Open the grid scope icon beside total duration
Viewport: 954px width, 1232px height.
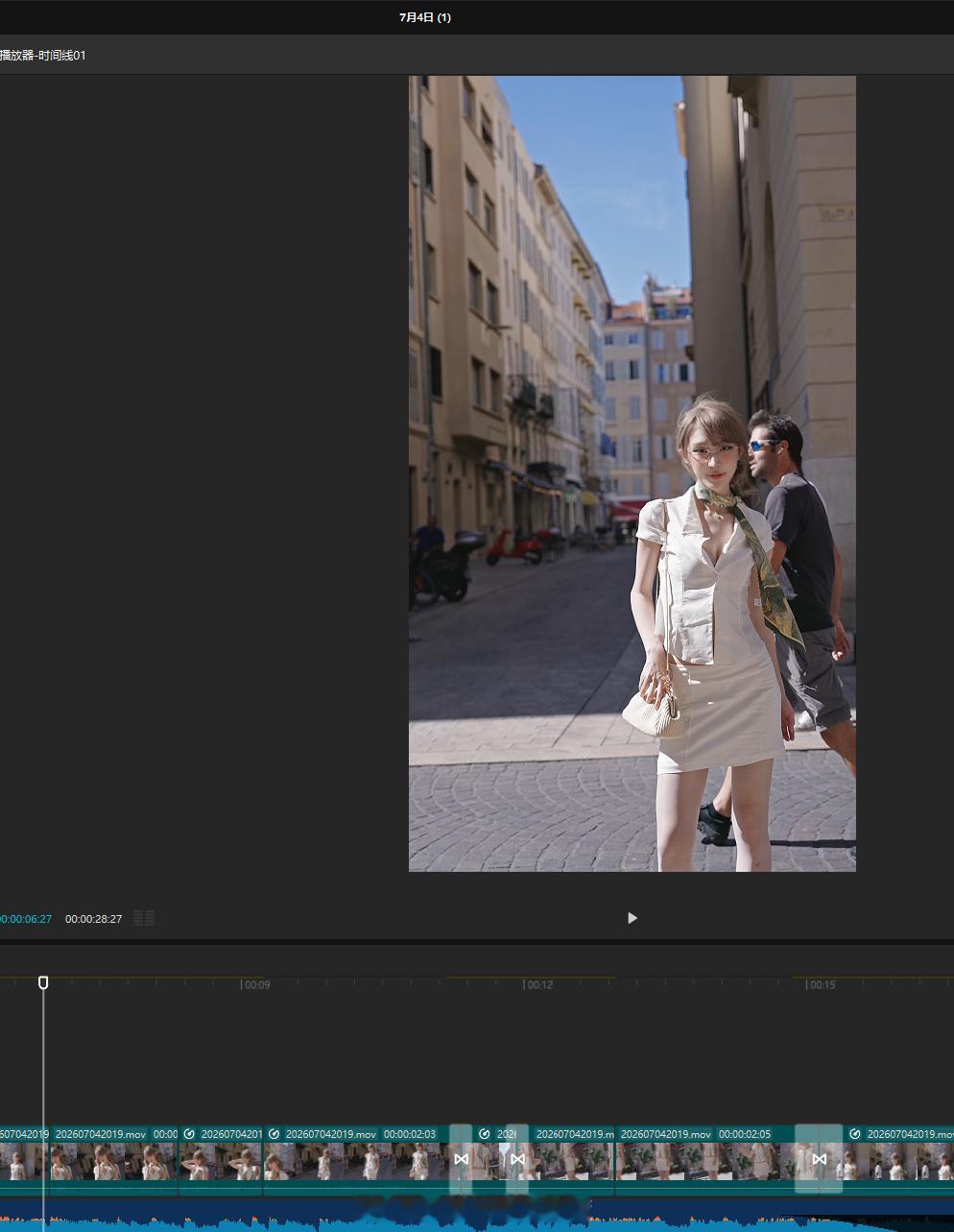[144, 918]
